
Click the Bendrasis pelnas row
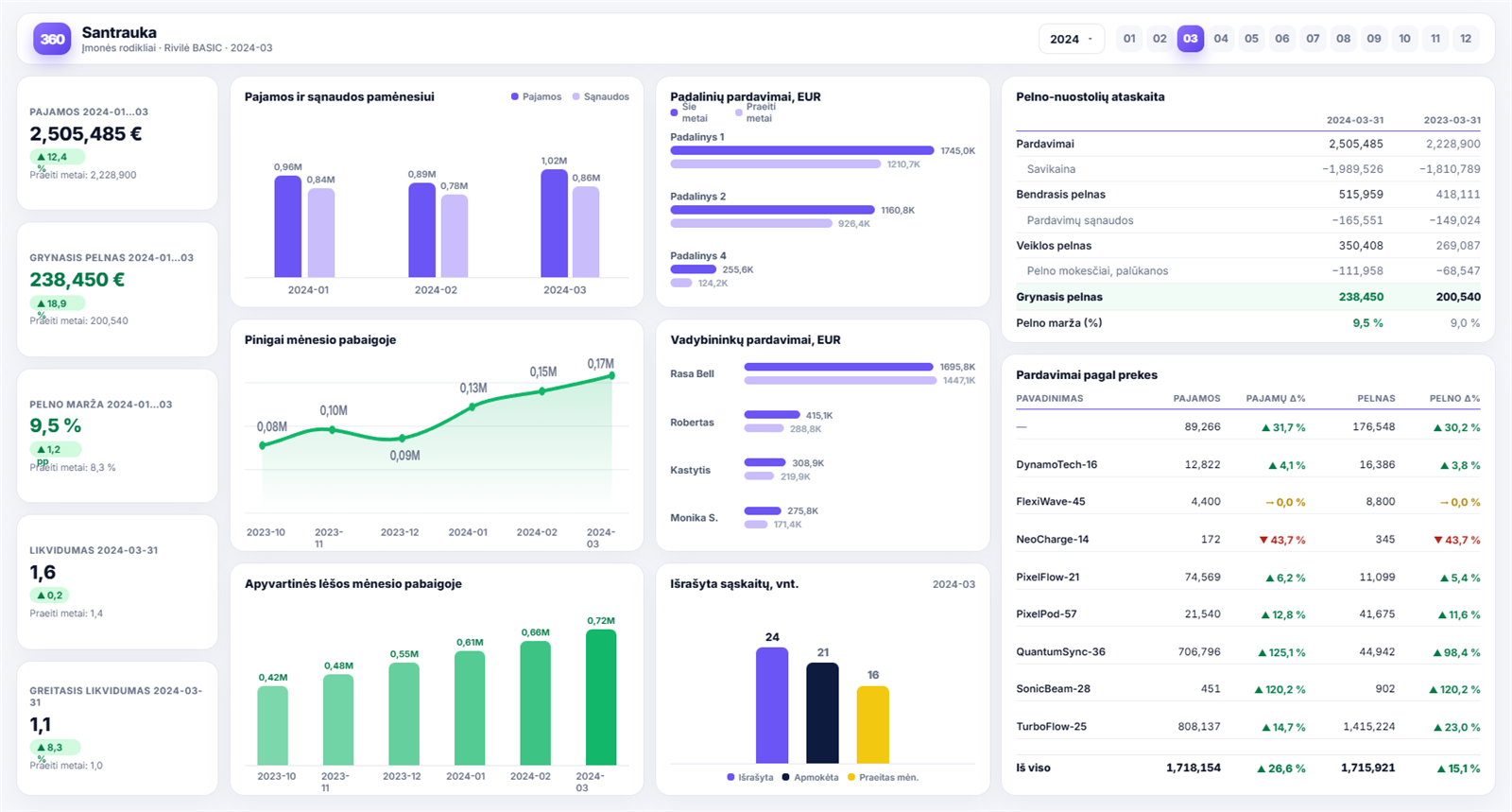click(x=1248, y=195)
